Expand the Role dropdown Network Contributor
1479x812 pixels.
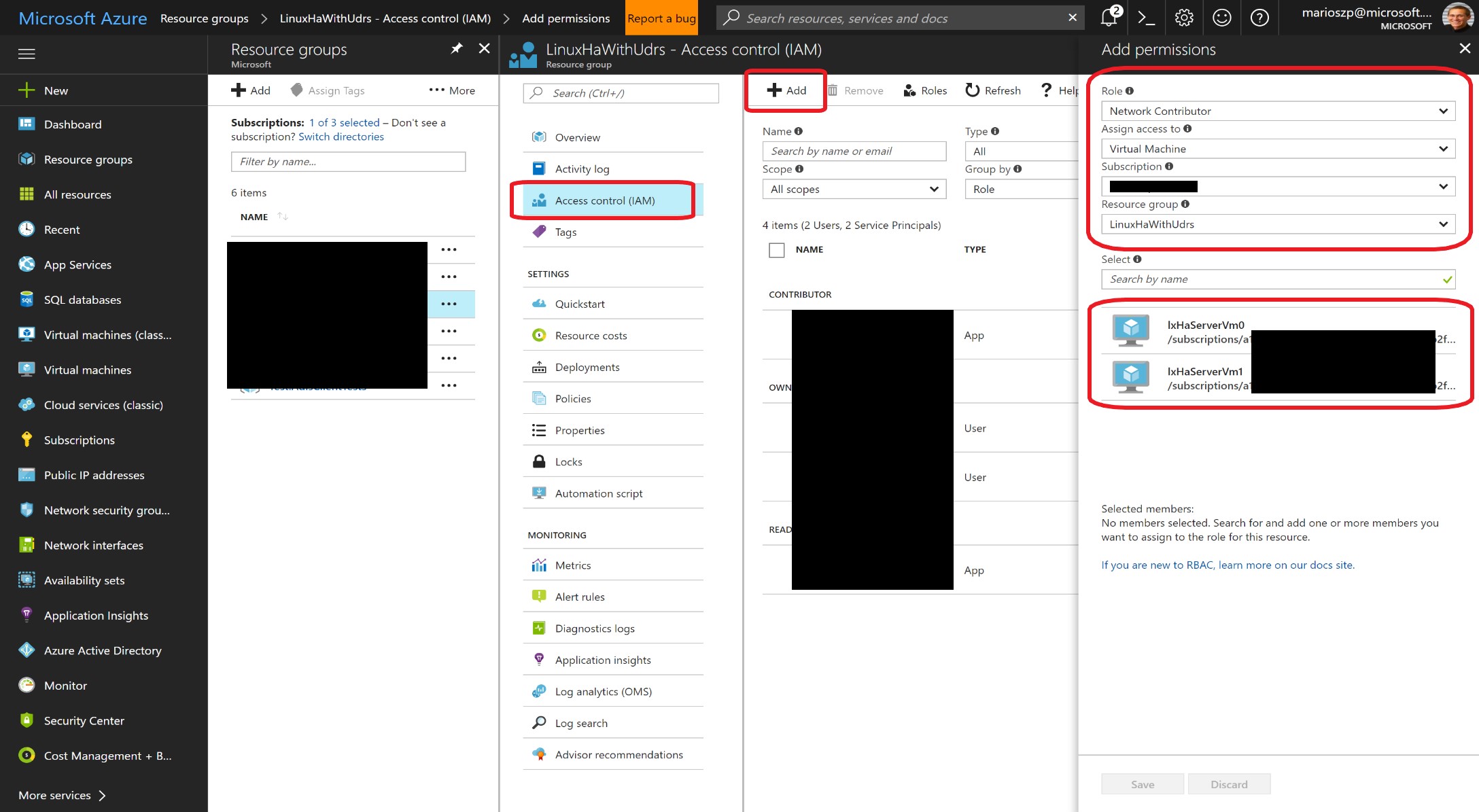[1277, 111]
